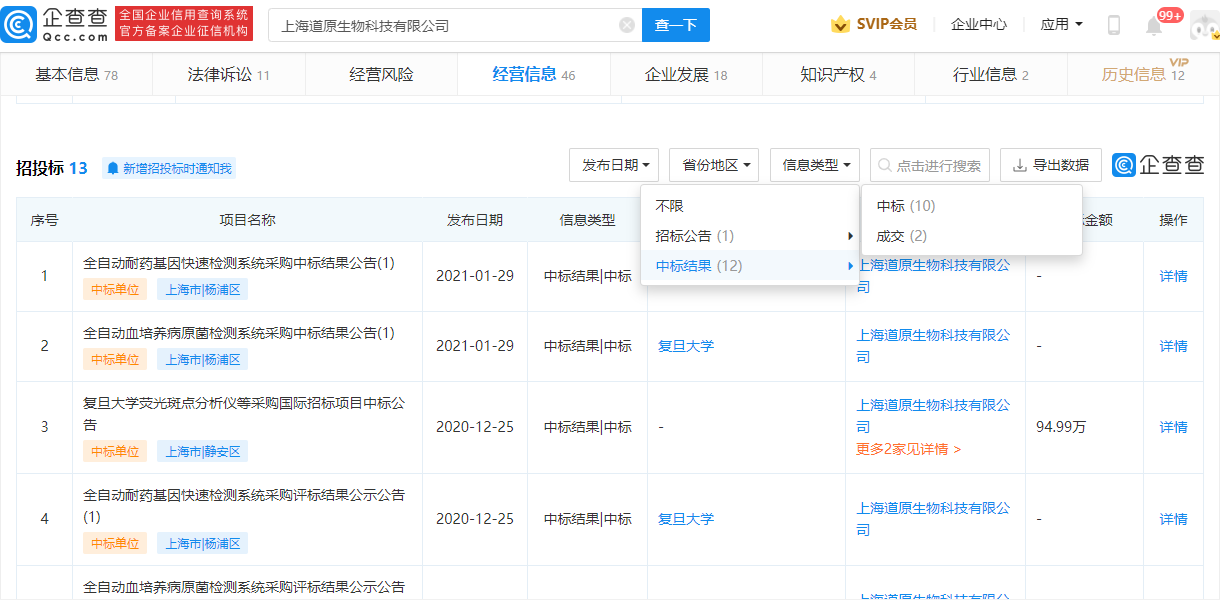Click the 查一下 search button
The height and width of the screenshot is (600, 1220).
(676, 26)
